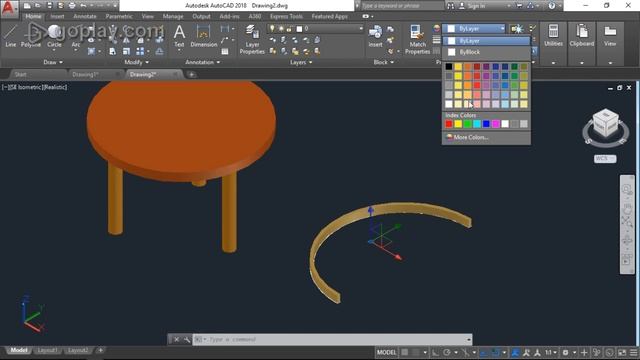The width and height of the screenshot is (640, 360).
Task: Expand the Draw panel
Action: pyautogui.click(x=53, y=62)
